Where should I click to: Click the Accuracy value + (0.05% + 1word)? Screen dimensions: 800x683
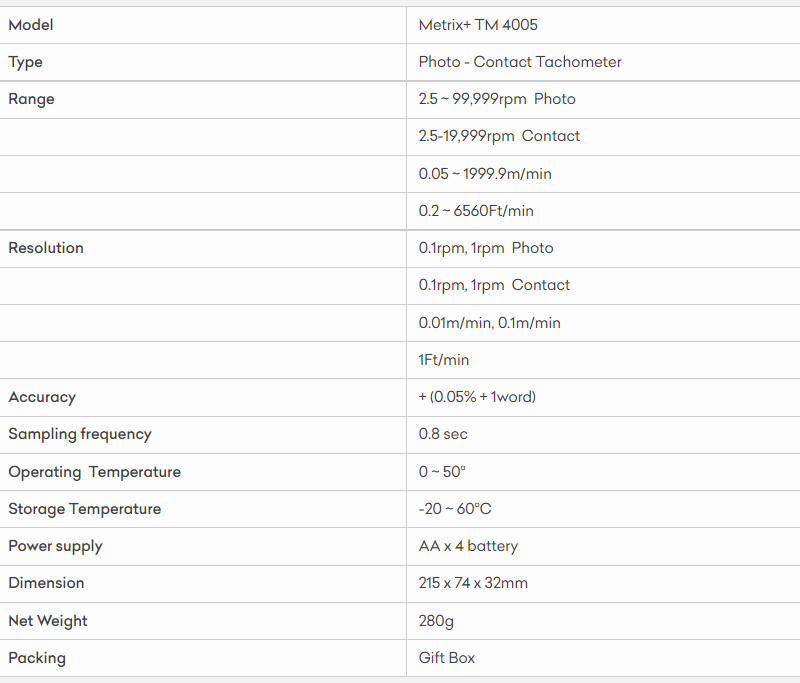477,397
